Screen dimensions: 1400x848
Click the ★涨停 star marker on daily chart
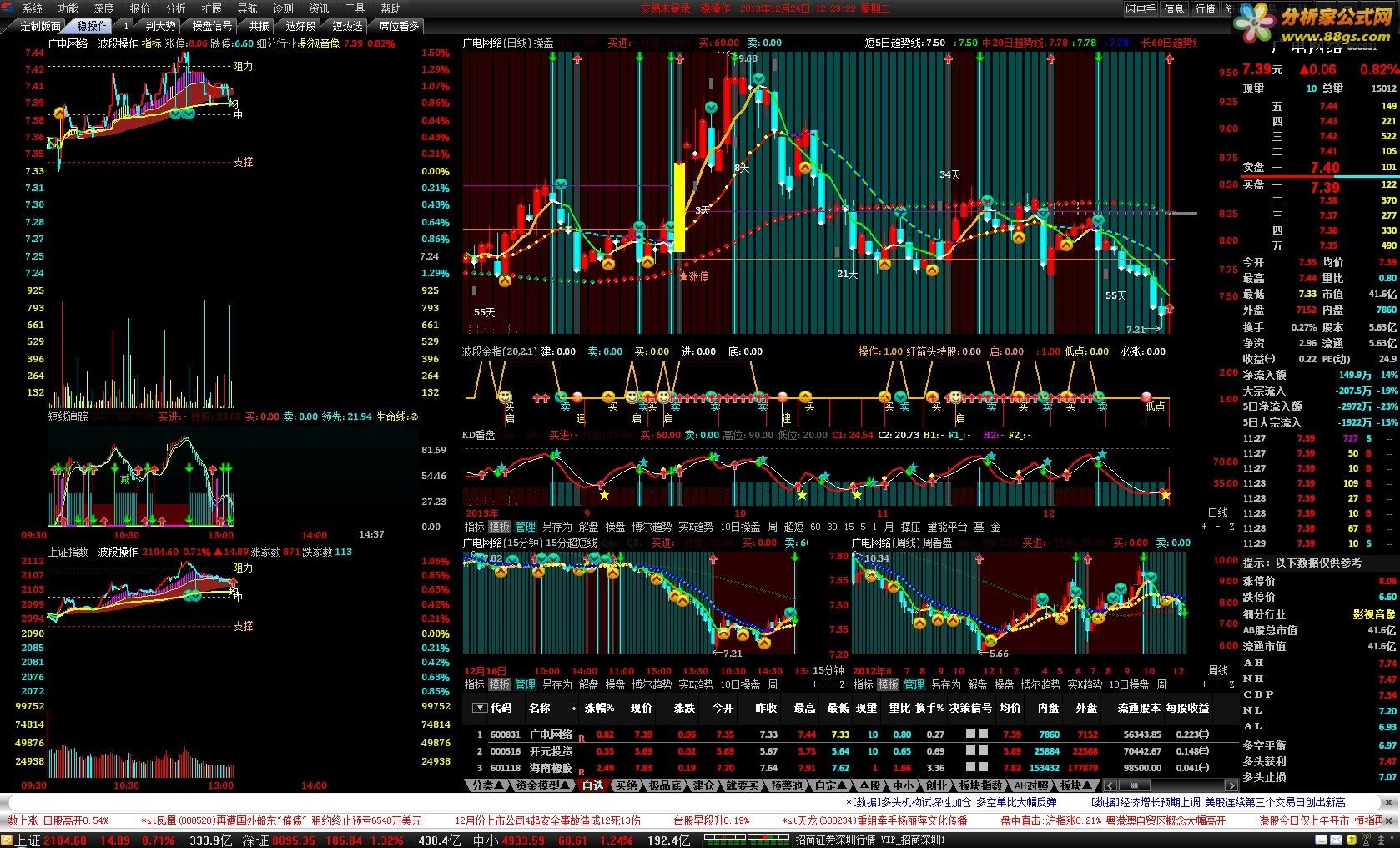(694, 276)
